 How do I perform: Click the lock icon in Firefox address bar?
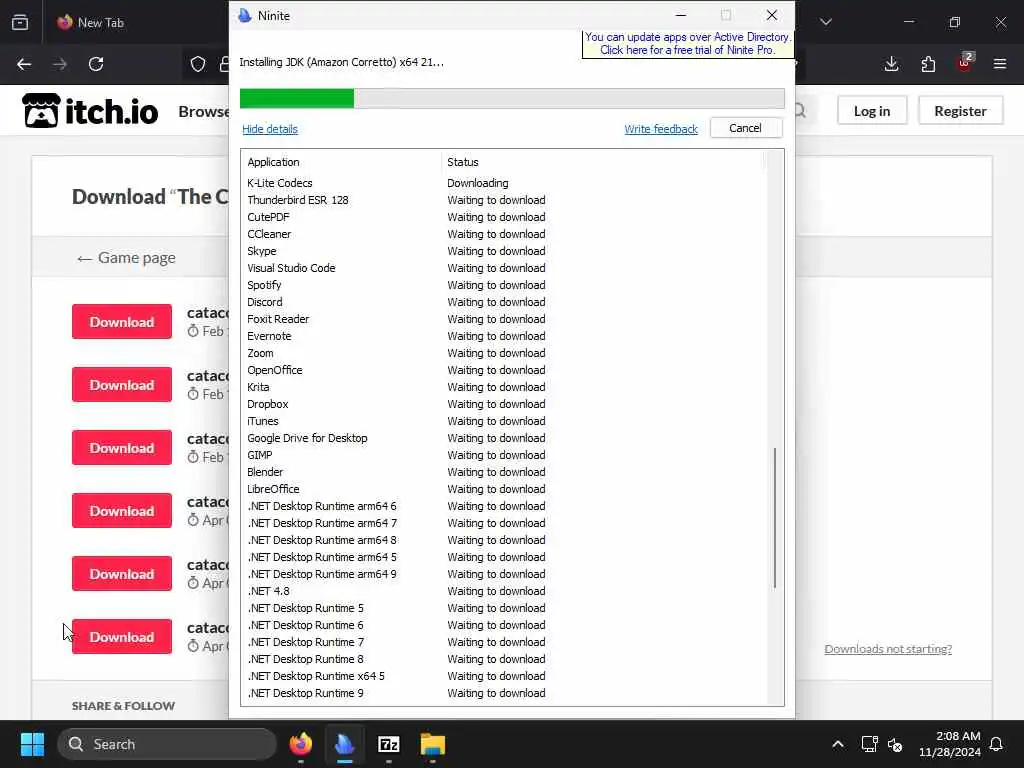click(x=225, y=64)
